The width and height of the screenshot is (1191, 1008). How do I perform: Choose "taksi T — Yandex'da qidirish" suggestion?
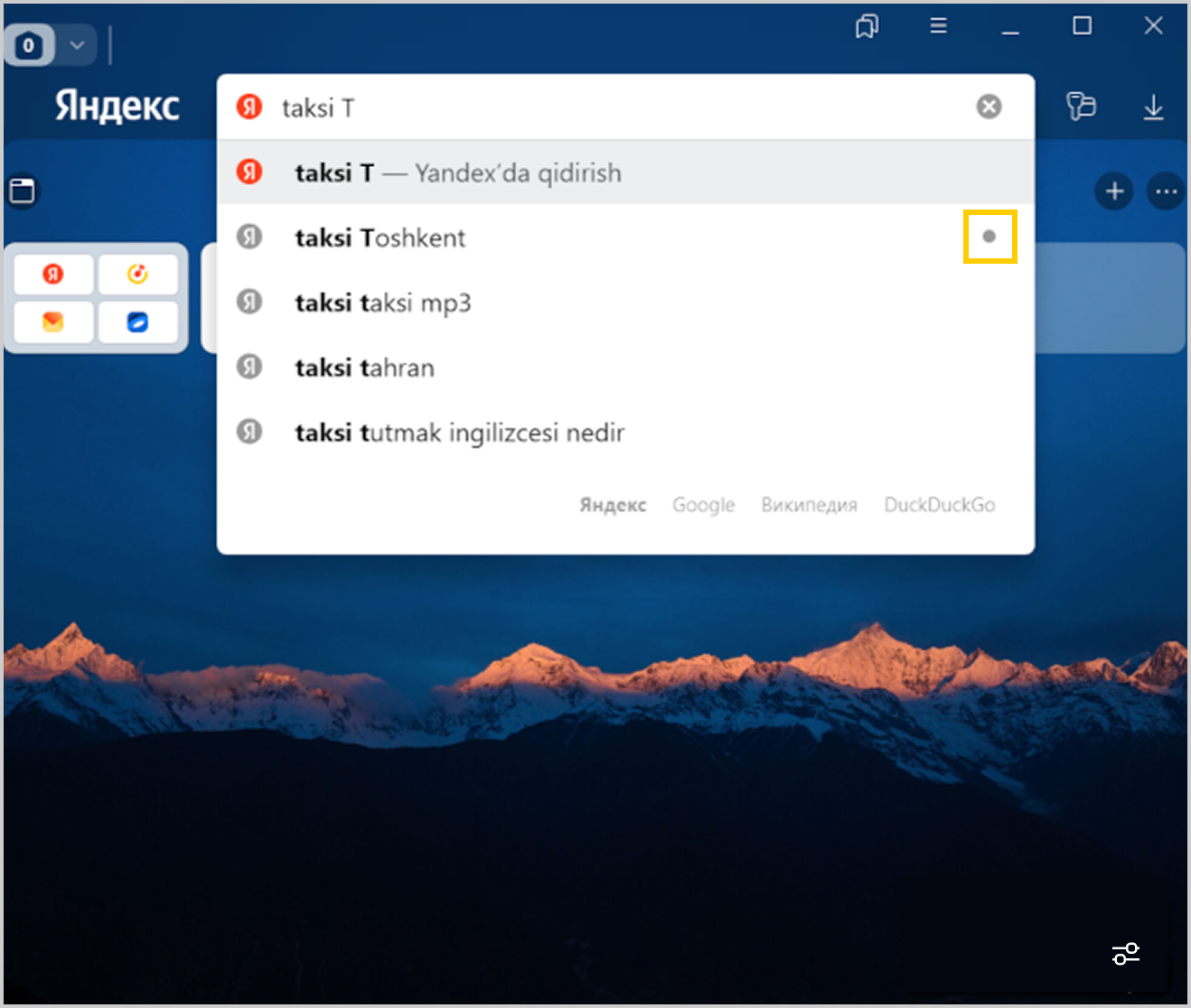click(457, 173)
